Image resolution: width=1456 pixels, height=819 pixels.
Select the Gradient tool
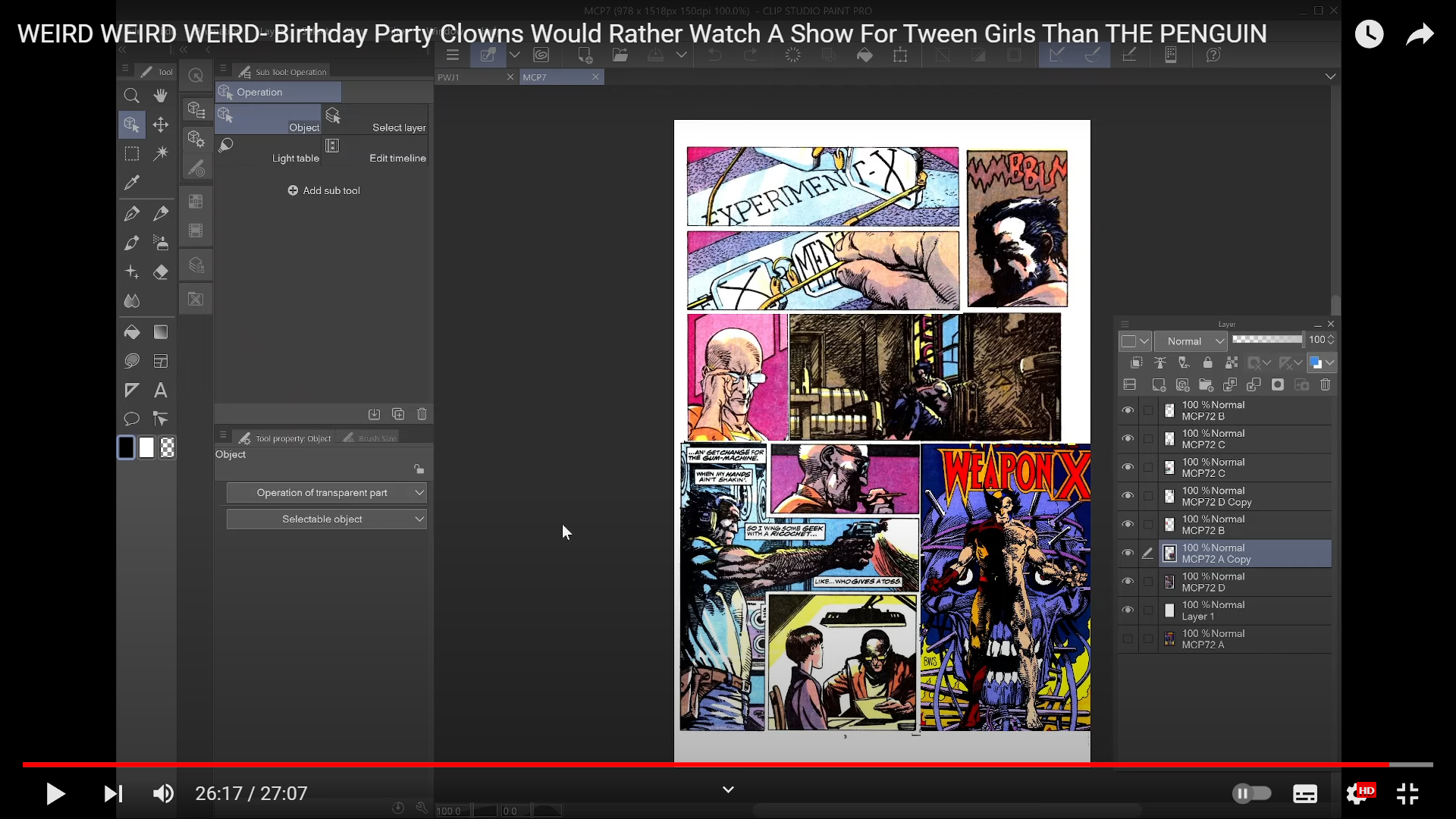[x=160, y=332]
